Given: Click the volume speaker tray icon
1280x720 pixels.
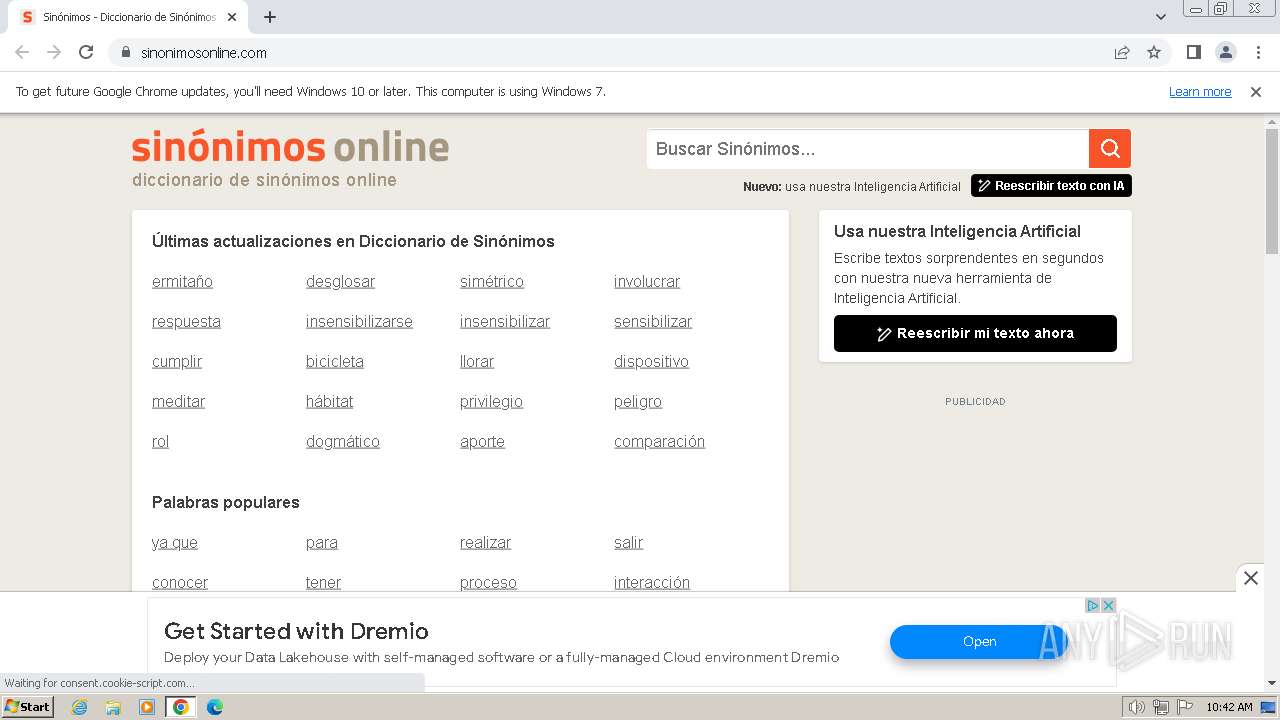Looking at the screenshot, I should [1137, 707].
